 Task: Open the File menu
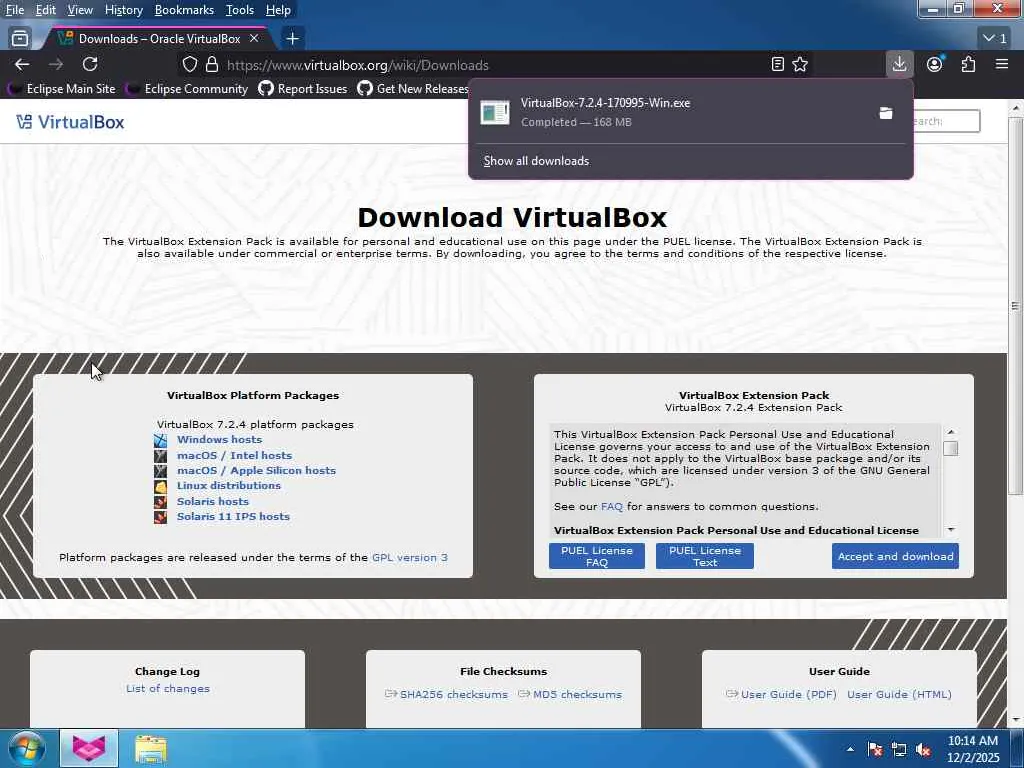14,10
